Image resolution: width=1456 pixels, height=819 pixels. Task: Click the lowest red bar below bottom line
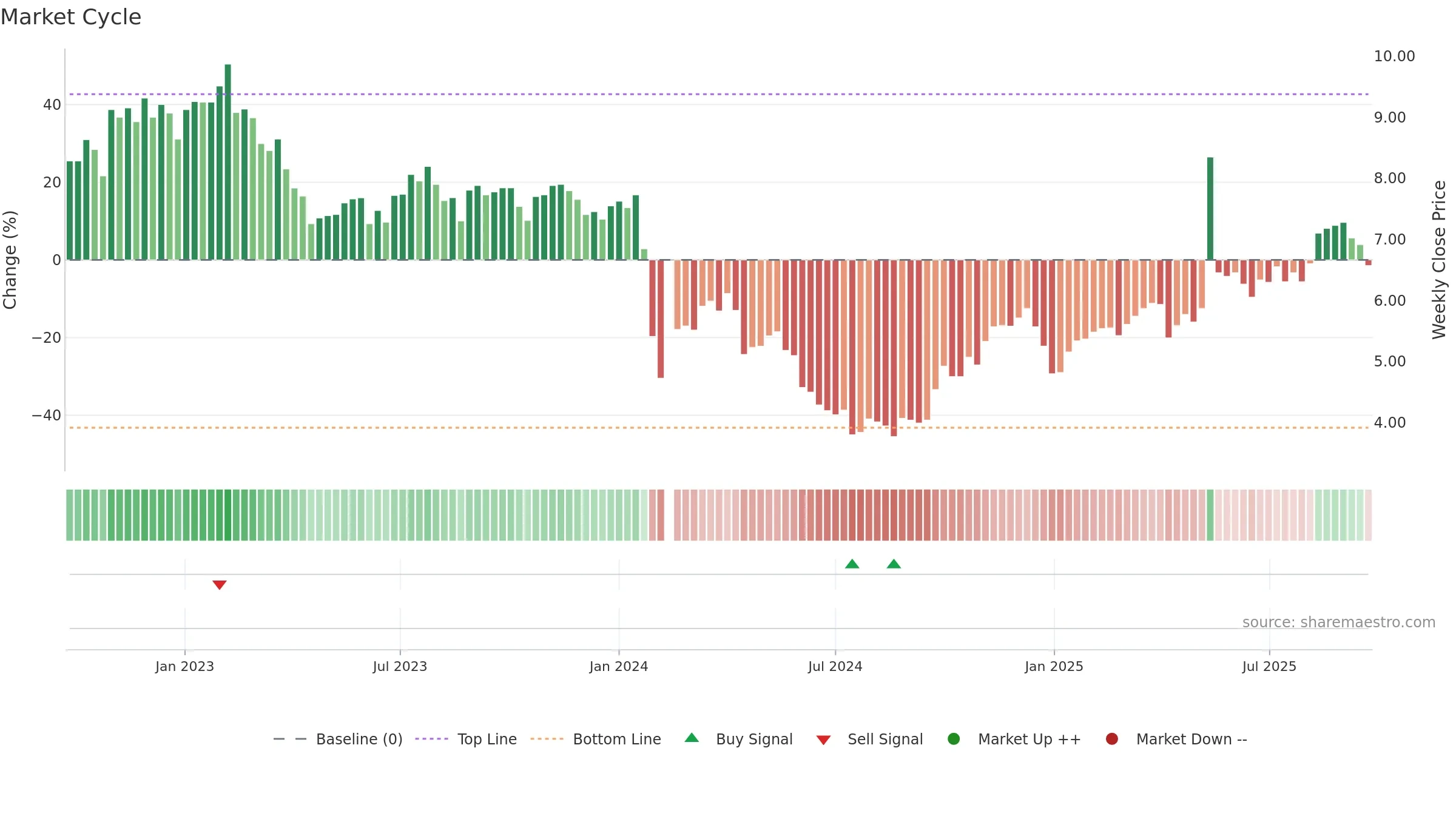pyautogui.click(x=894, y=348)
